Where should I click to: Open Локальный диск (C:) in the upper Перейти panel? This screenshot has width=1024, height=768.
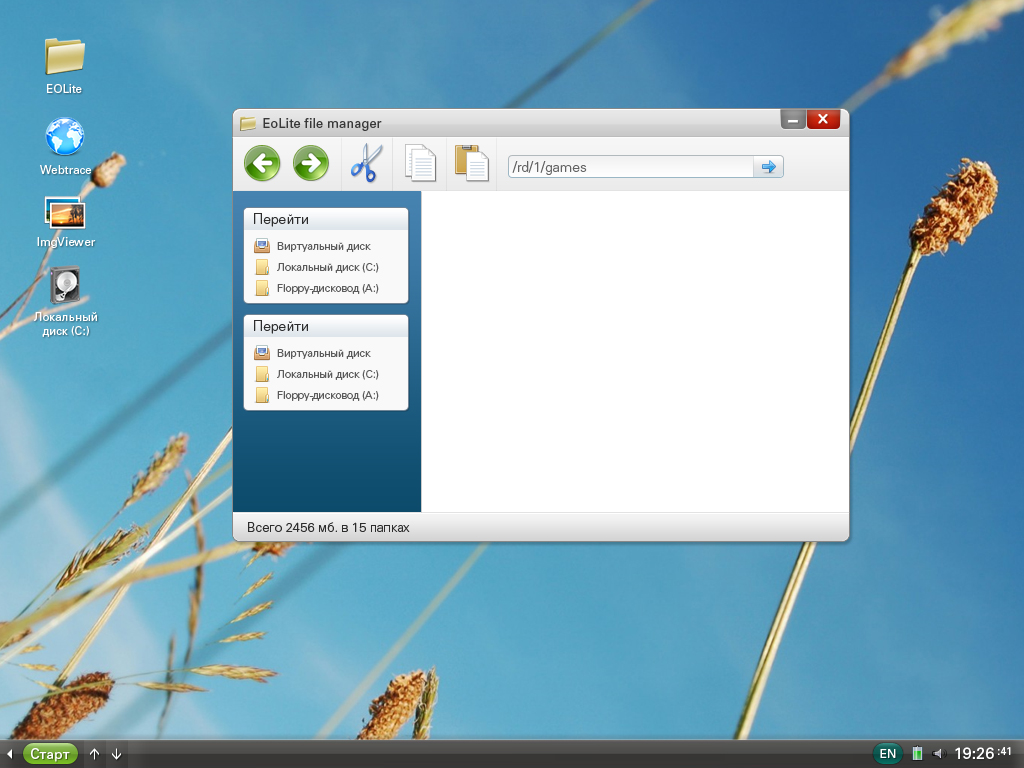point(327,267)
